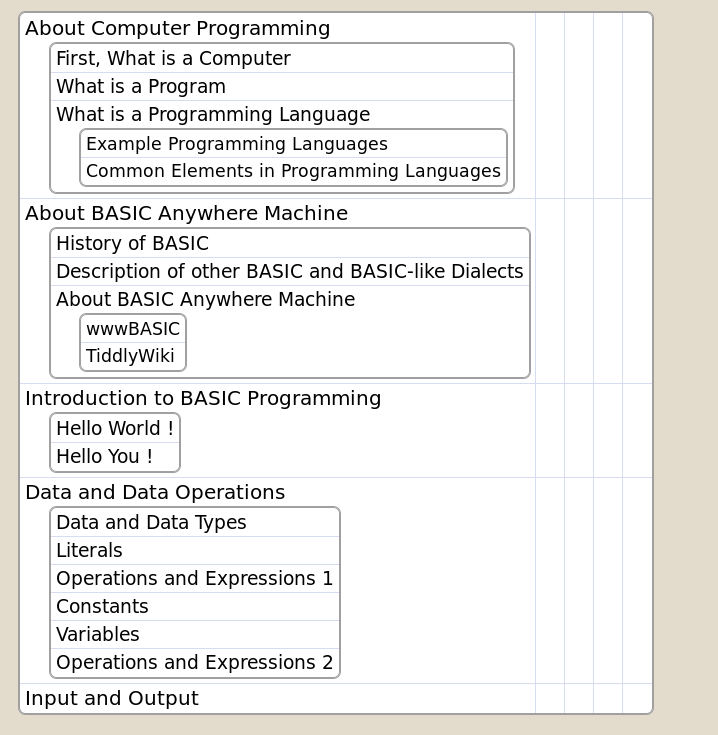Click 'Introduction to BASIC Programming' heading
Image resolution: width=718 pixels, height=735 pixels.
point(203,398)
